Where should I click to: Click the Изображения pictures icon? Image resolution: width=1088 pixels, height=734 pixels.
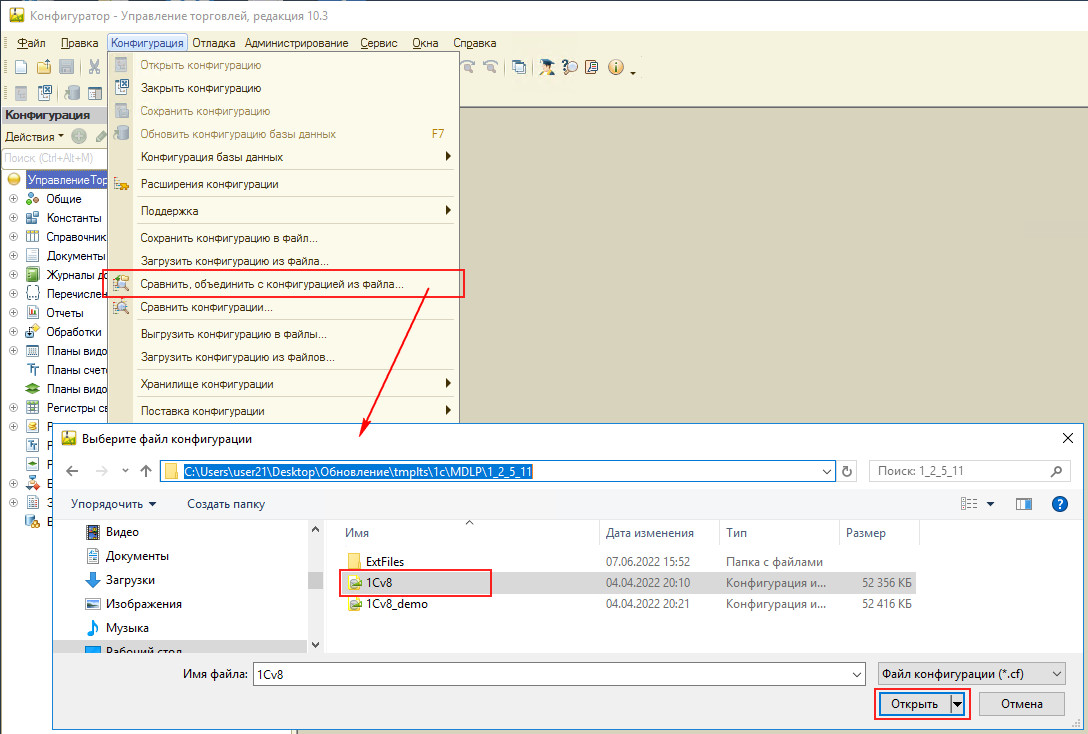93,604
